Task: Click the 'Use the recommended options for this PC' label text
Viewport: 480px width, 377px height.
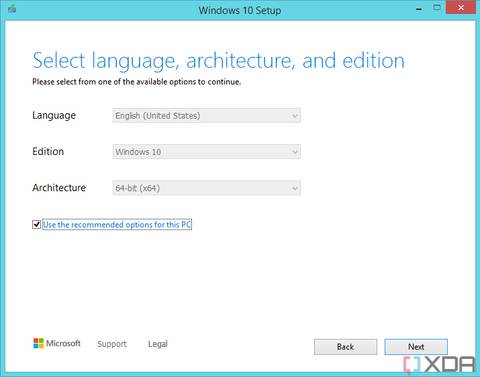Action: 117,225
